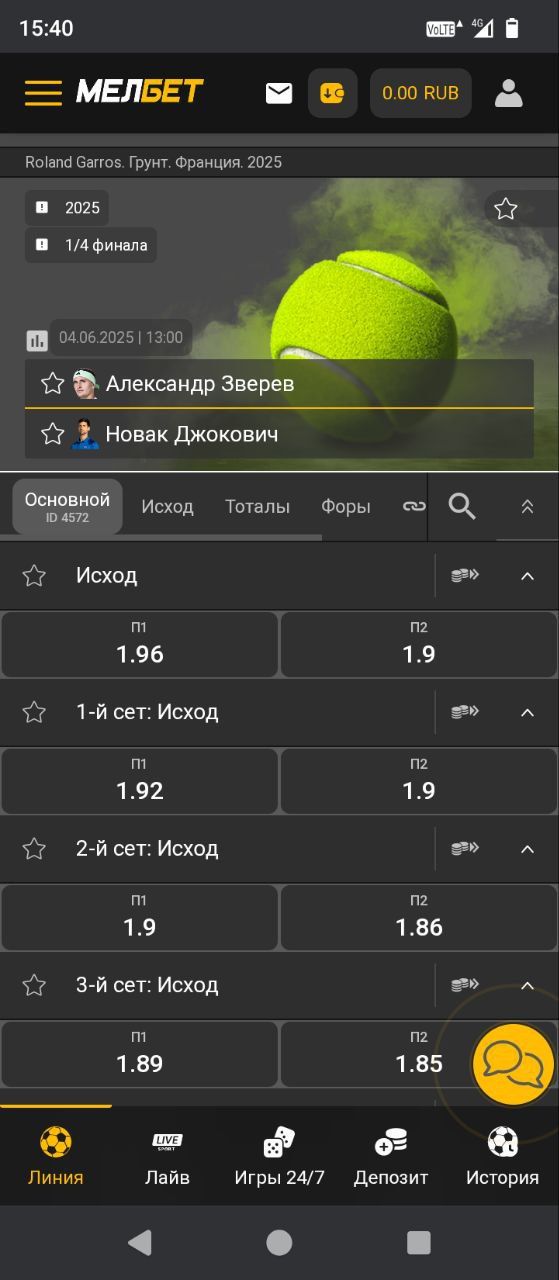Open the user profile icon
559x1280 pixels.
tap(509, 93)
